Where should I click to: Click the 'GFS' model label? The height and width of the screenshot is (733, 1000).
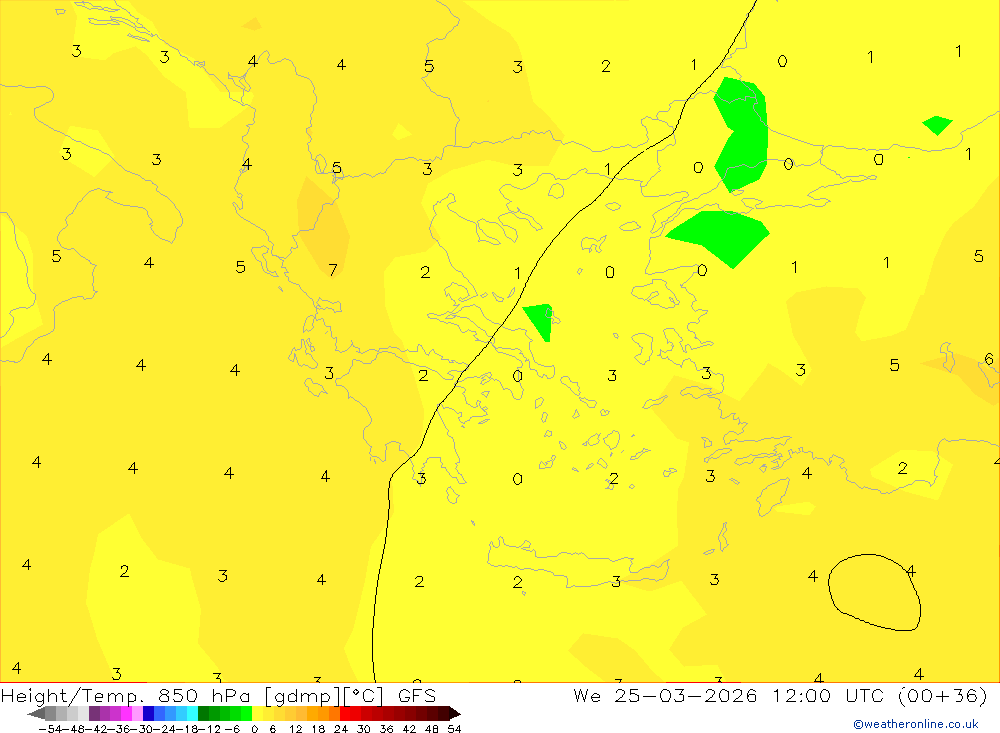click(416, 695)
